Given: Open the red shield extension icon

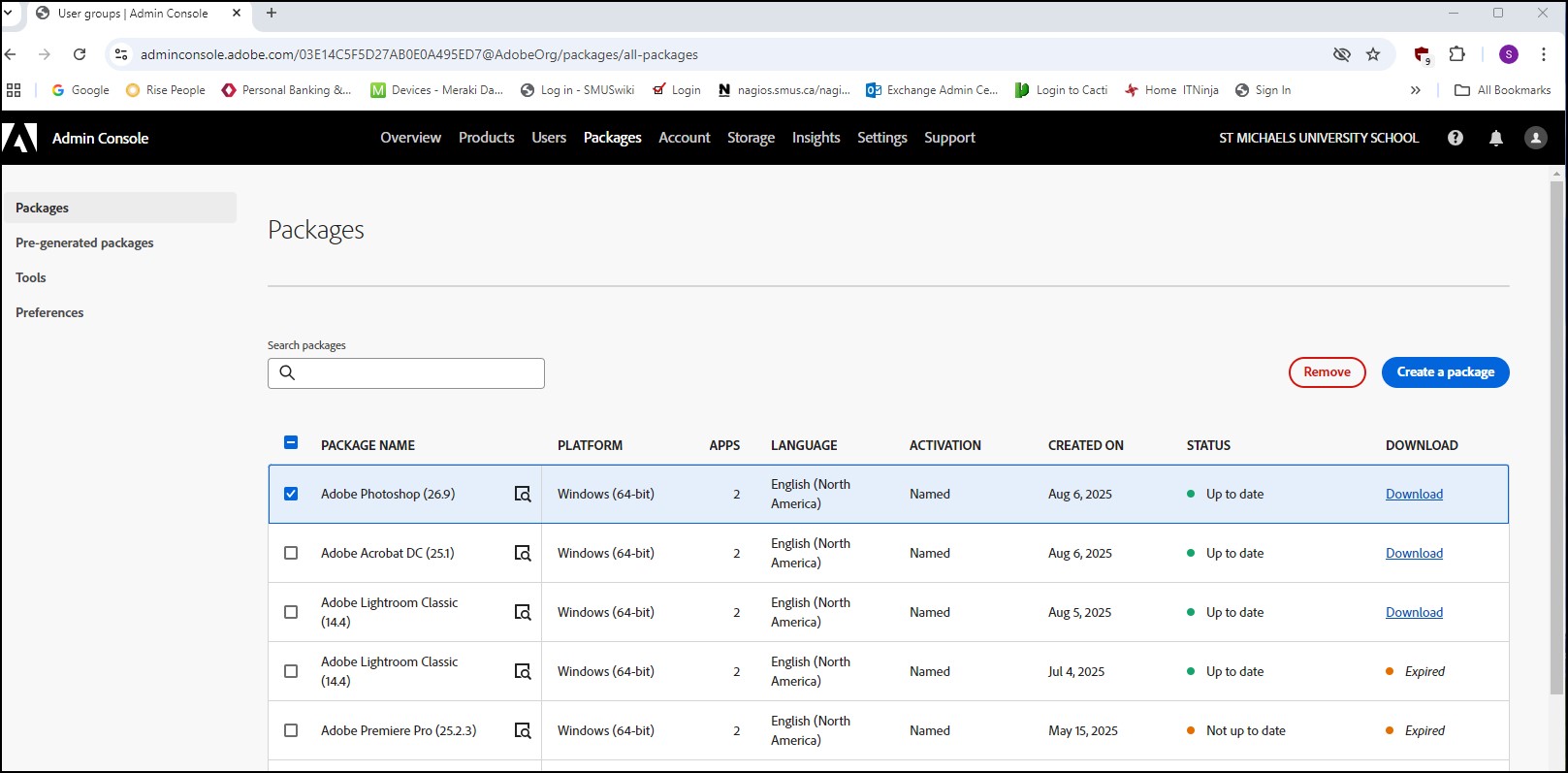Looking at the screenshot, I should [1422, 54].
